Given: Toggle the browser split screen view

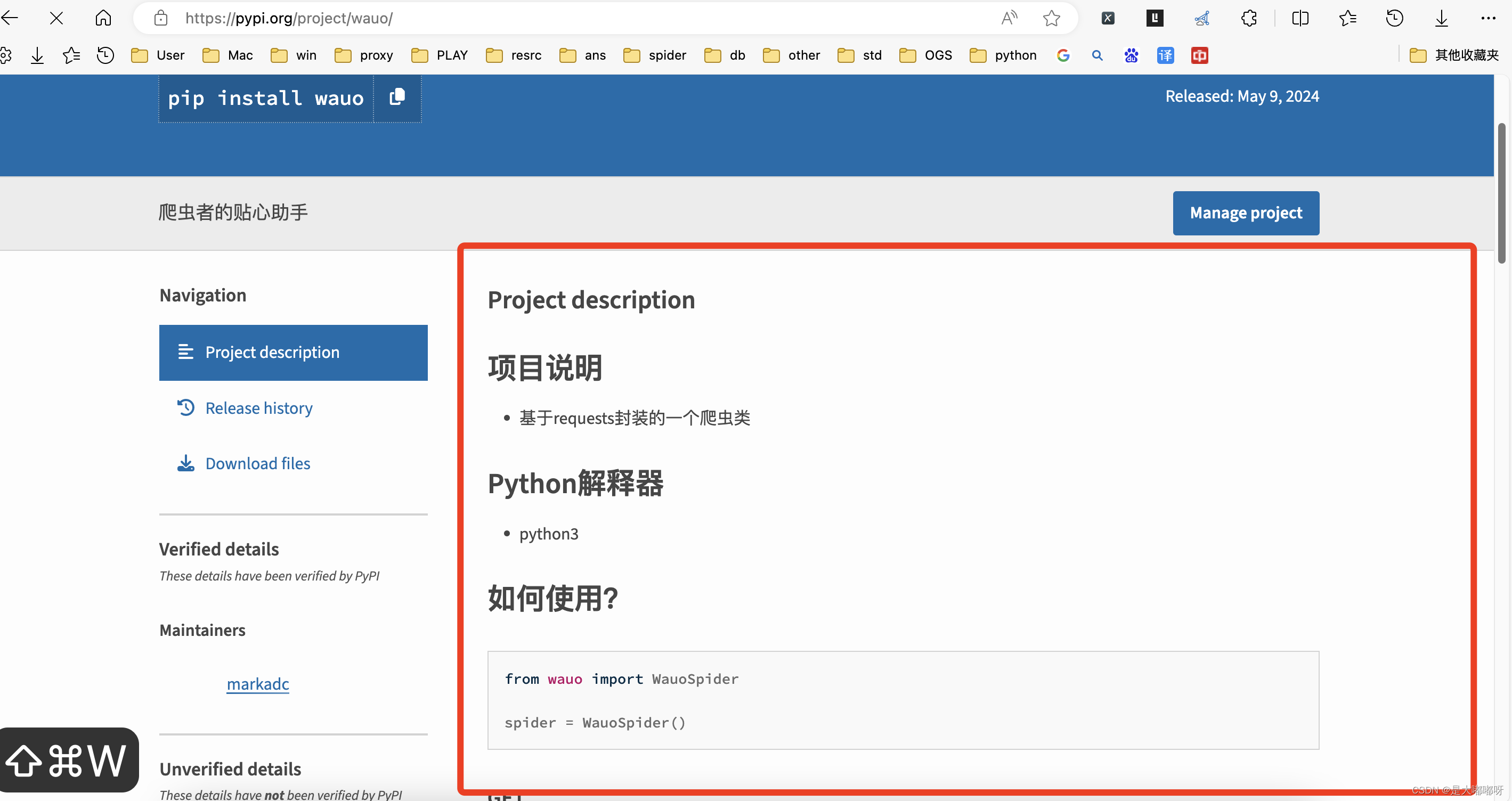Looking at the screenshot, I should pyautogui.click(x=1301, y=18).
